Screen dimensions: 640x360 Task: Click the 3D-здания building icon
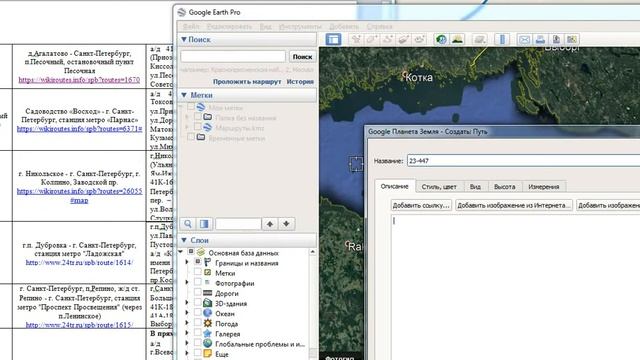(207, 303)
